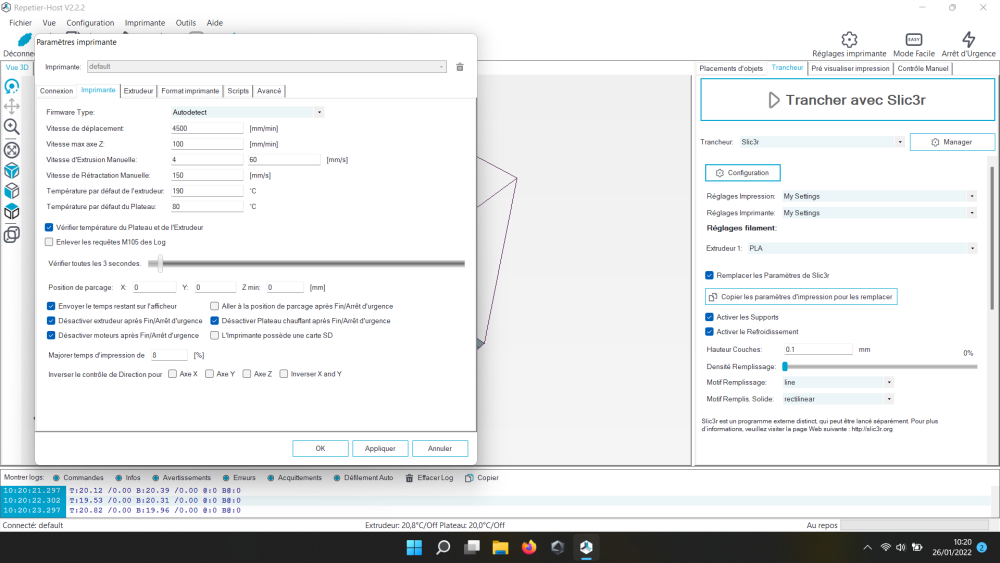Click Repetier-Host taskbar icon
Screen dimensions: 1000x563
(586, 547)
